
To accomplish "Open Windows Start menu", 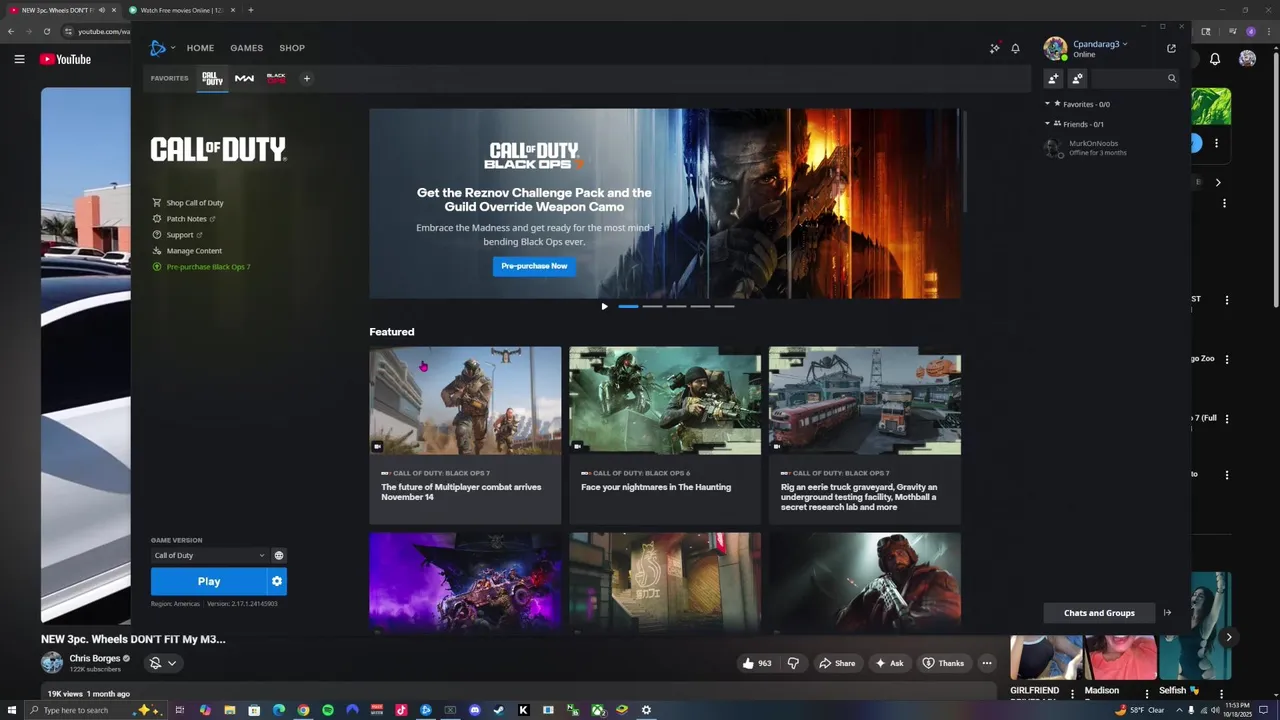I will click(x=11, y=710).
